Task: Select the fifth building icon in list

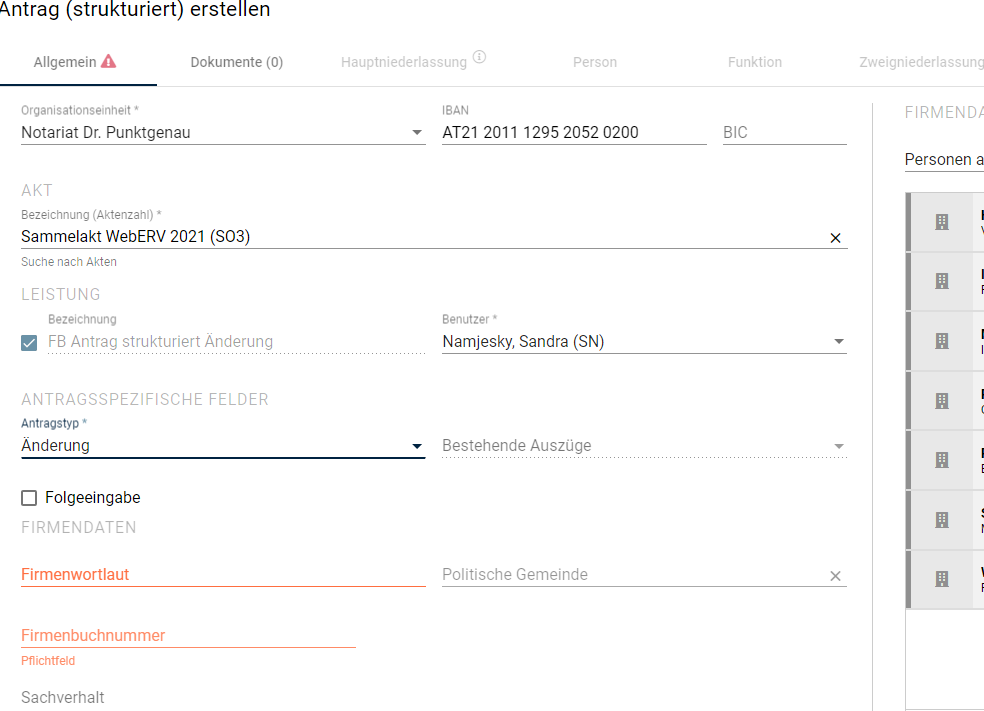Action: coord(942,460)
